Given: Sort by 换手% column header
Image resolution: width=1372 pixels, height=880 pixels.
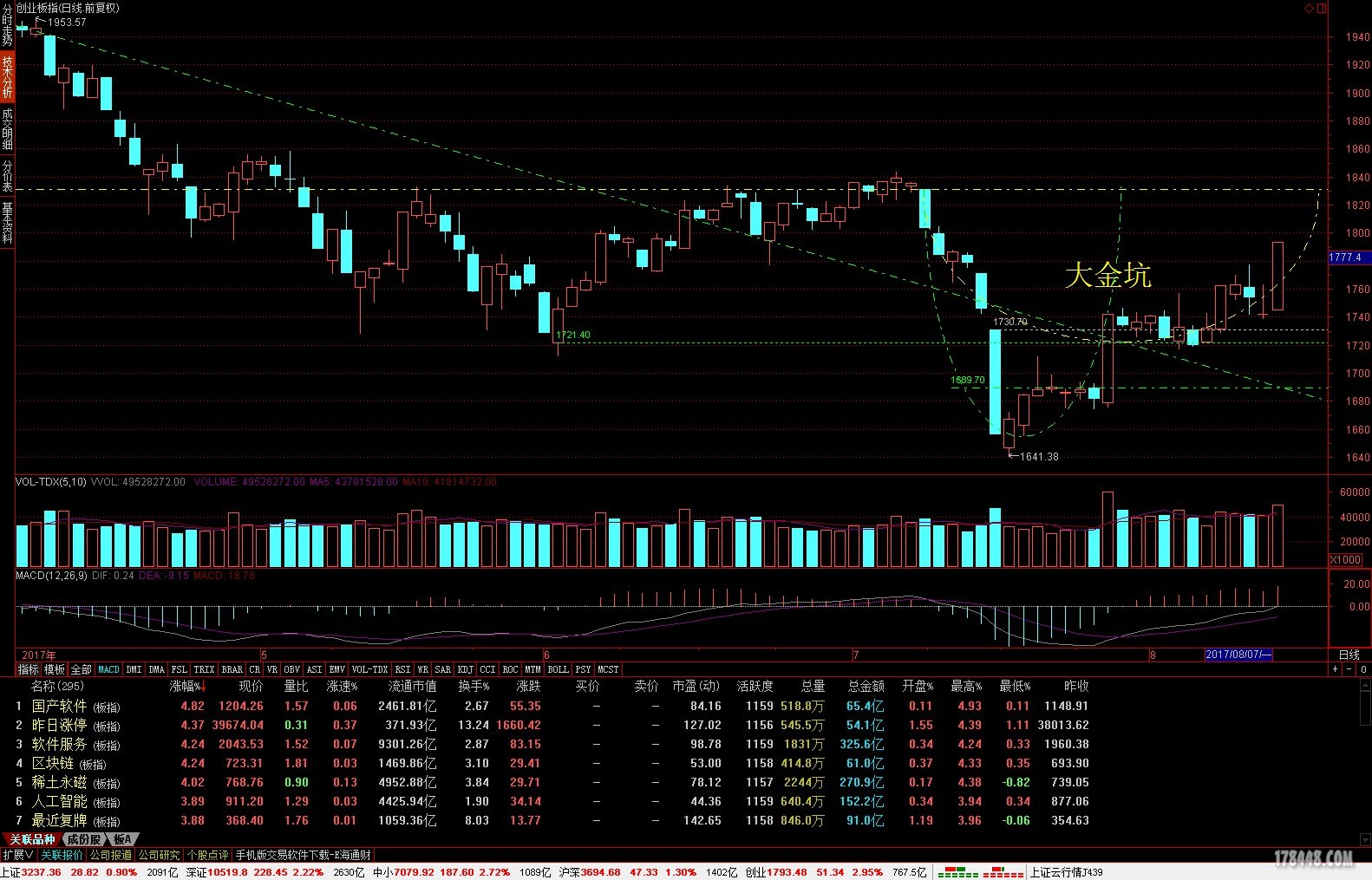Looking at the screenshot, I should point(474,686).
